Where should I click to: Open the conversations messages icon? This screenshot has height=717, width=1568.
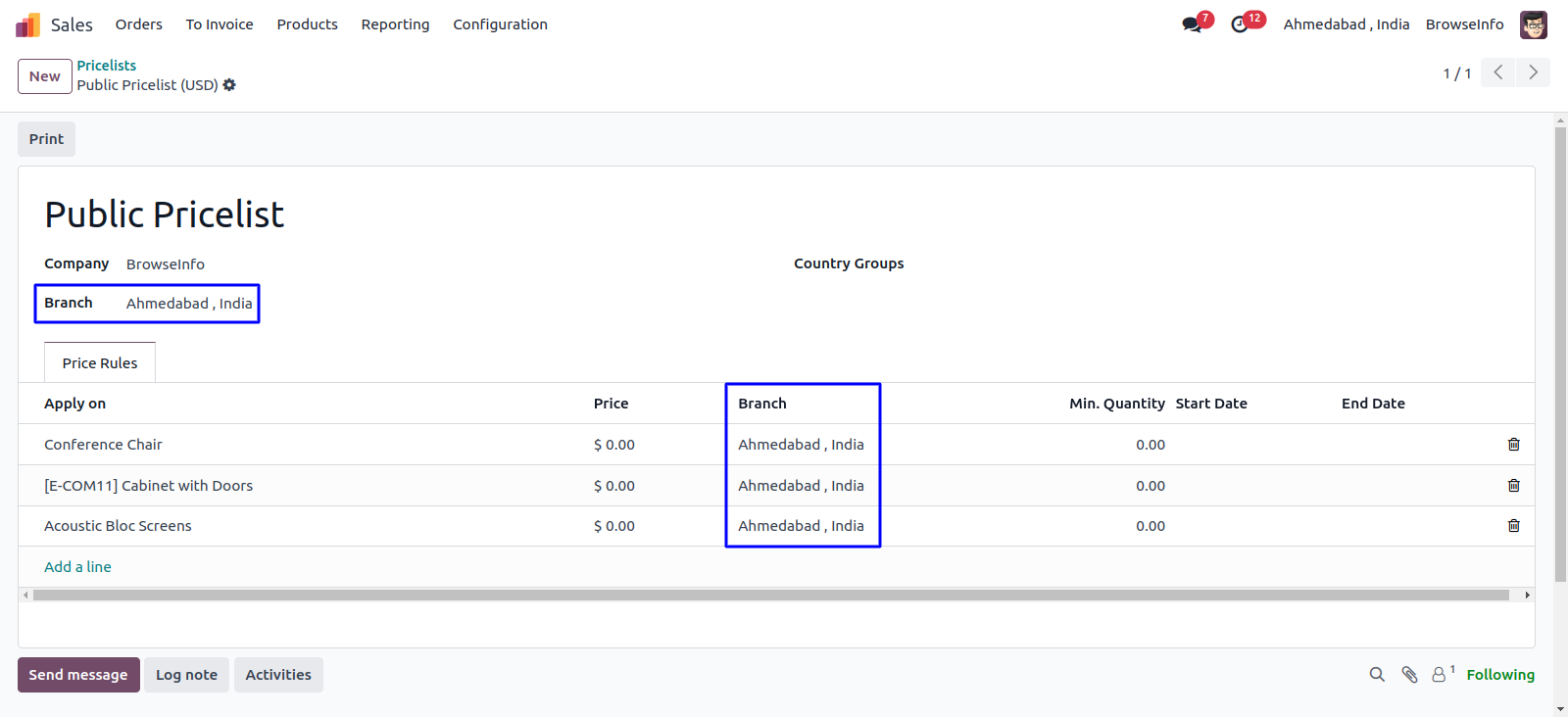coord(1192,24)
